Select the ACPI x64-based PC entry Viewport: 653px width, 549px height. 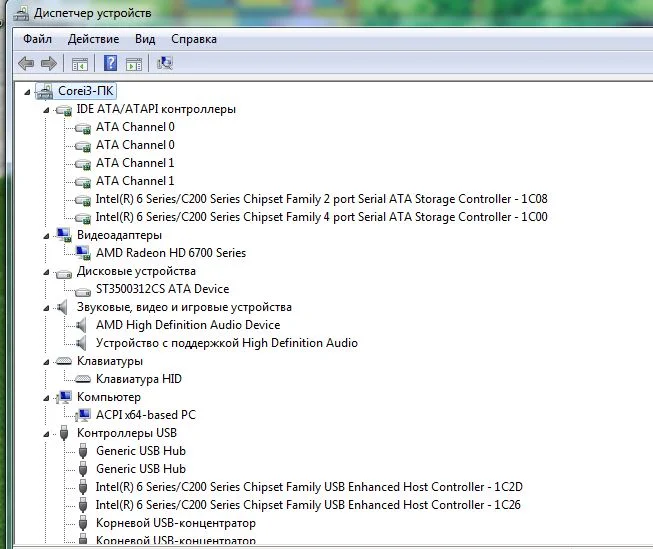click(x=145, y=415)
